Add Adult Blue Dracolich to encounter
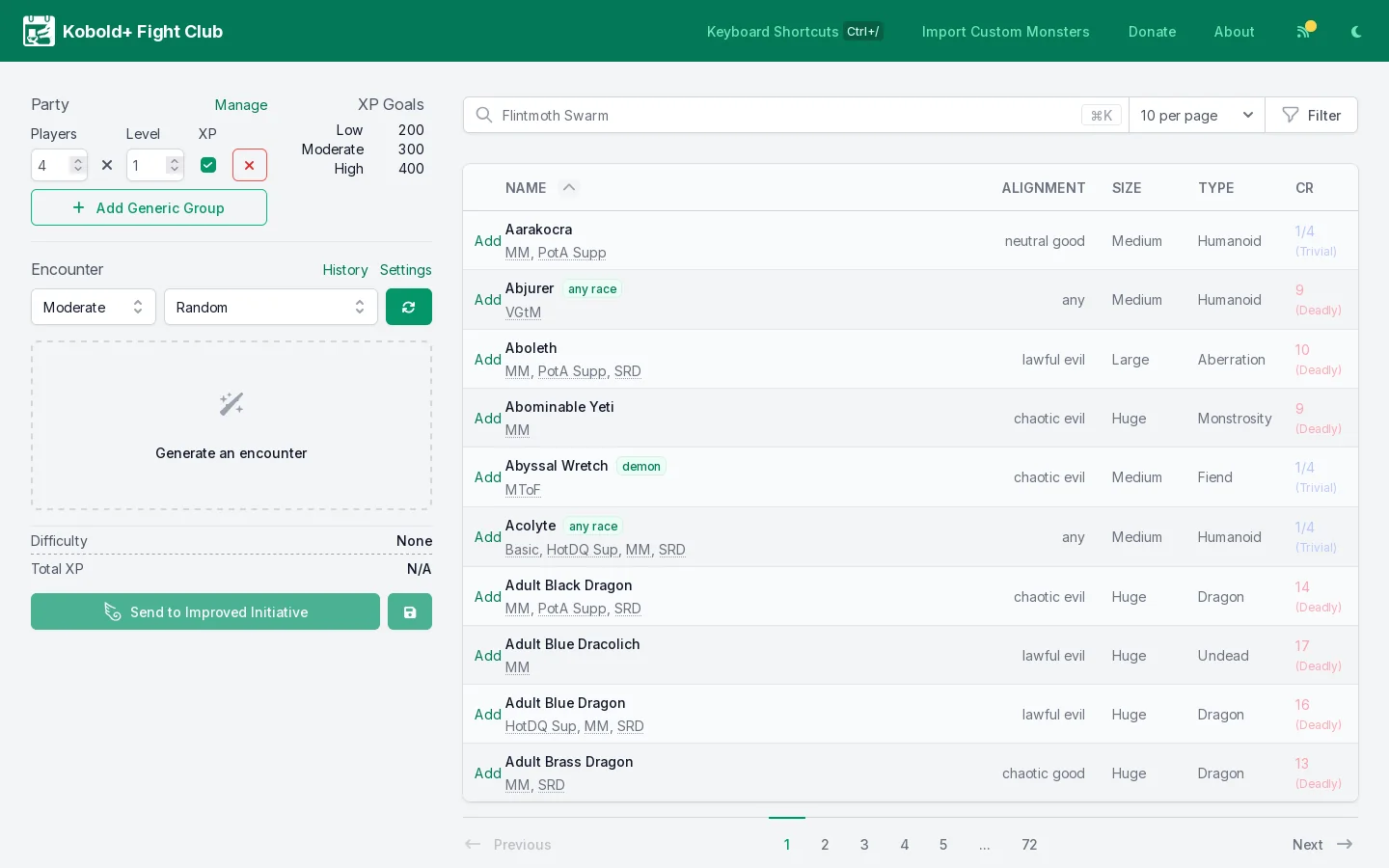The image size is (1389, 868). tap(488, 656)
